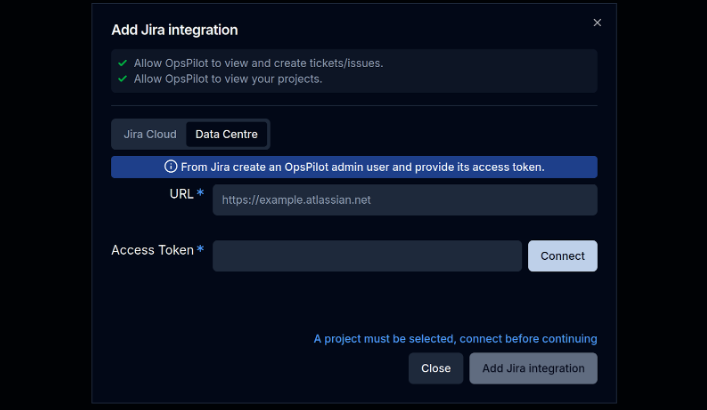Select the Data Centre tab

[x=226, y=134]
